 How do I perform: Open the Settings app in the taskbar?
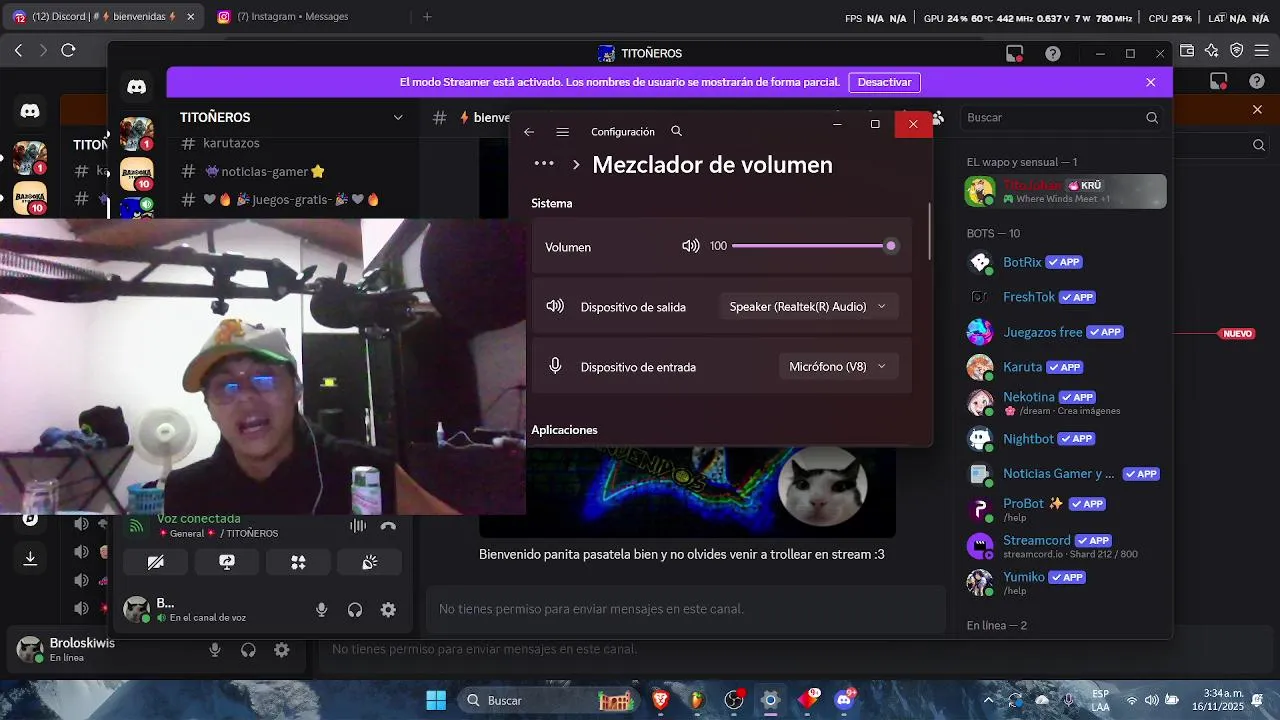pos(770,700)
